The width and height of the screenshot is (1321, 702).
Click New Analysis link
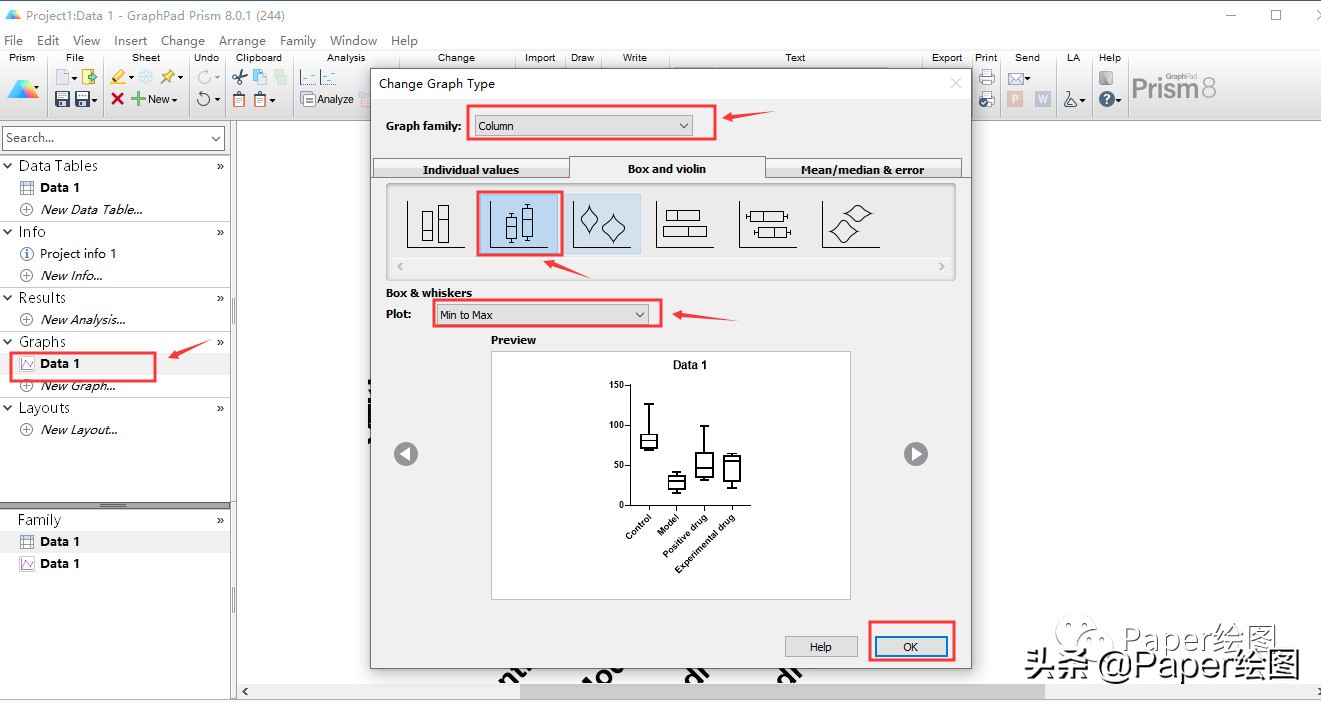pyautogui.click(x=83, y=320)
